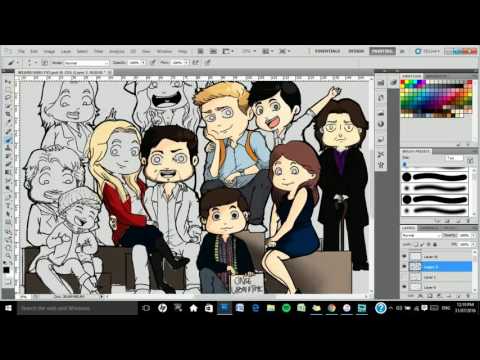Open the Filter menu
Viewport: 480px width, 360px height.
98,51
